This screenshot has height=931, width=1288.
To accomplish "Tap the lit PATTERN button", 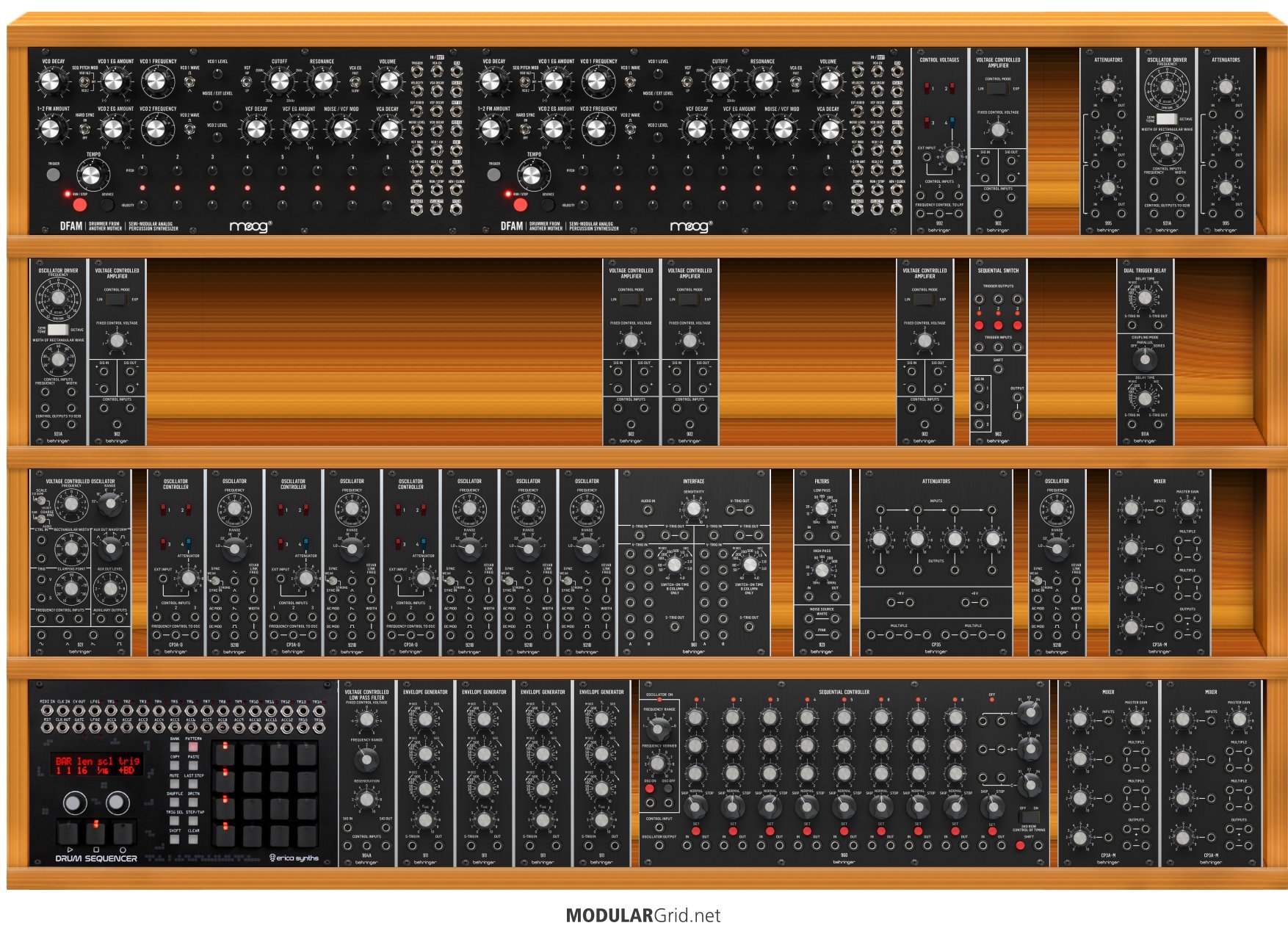I will pos(193,747).
